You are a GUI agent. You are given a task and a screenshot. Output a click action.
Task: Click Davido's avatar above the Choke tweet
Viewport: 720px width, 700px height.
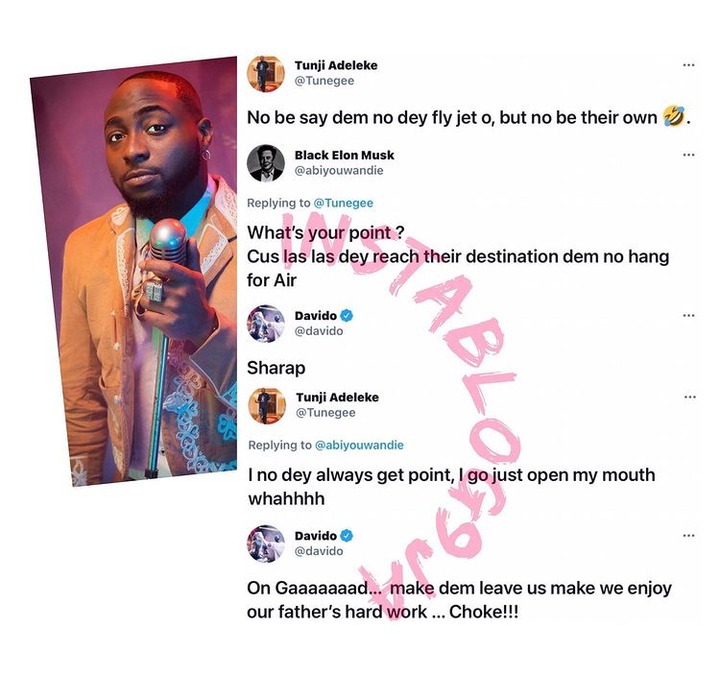[x=265, y=544]
